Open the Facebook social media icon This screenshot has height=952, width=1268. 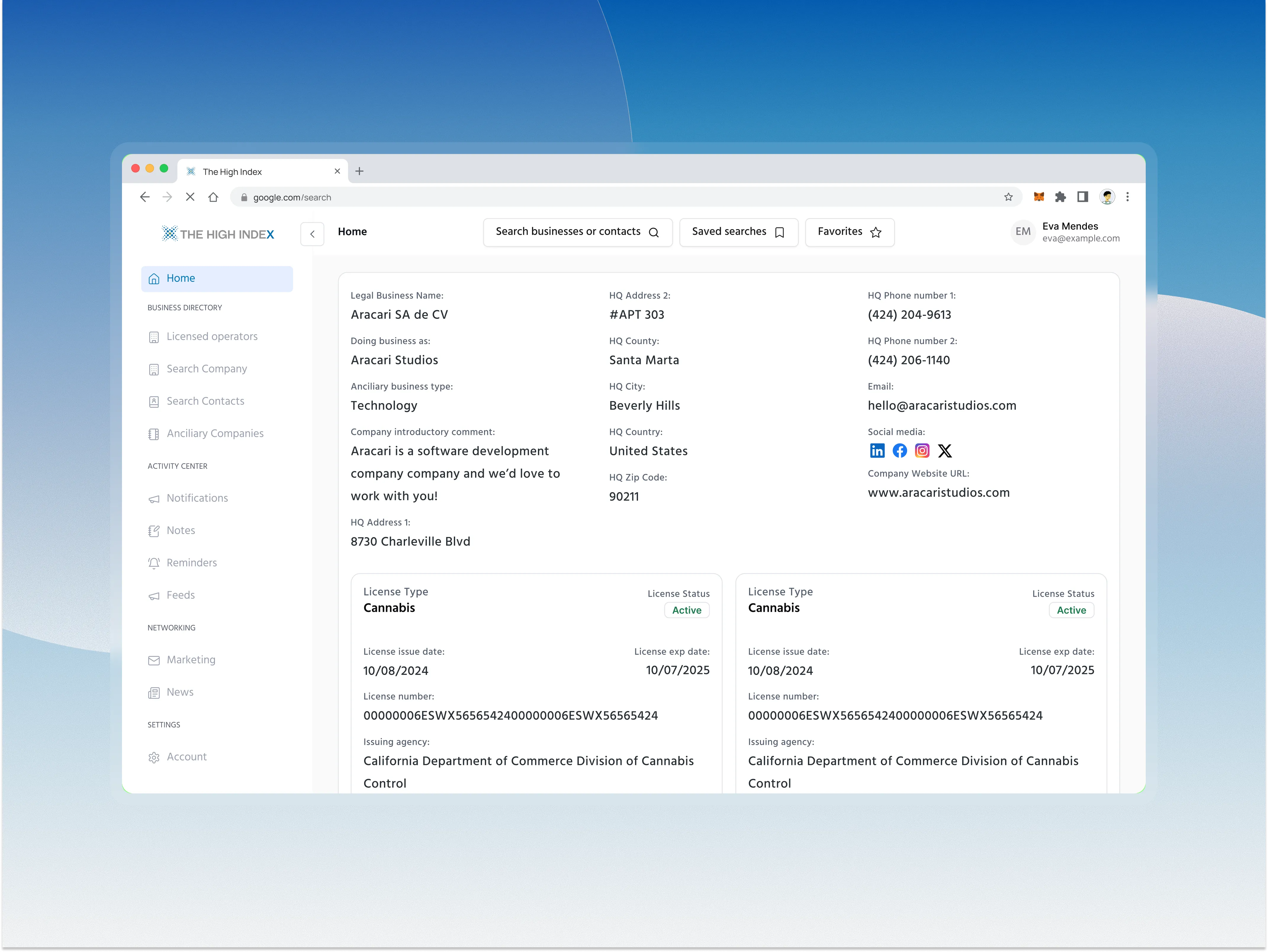(899, 451)
